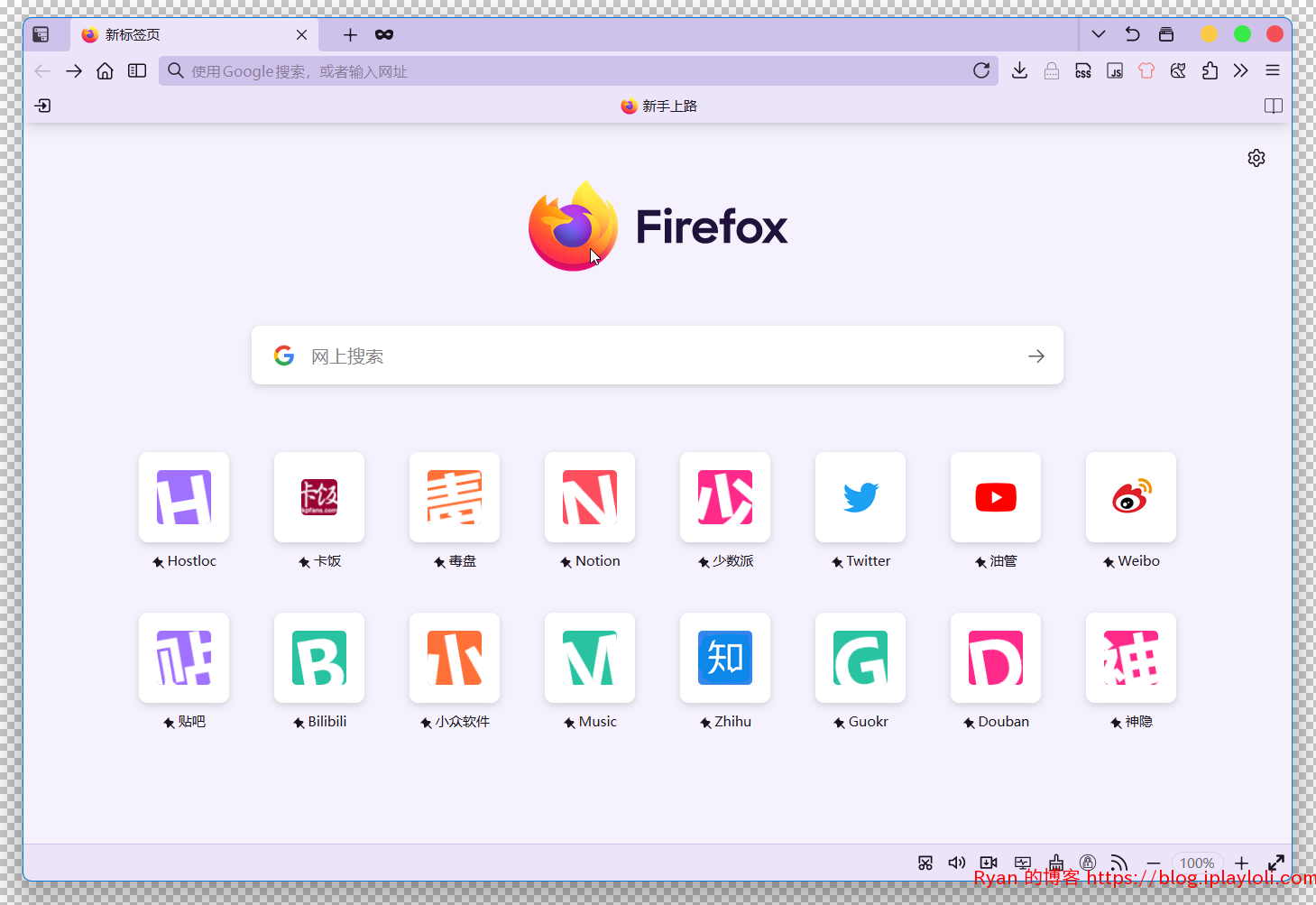Open the Douban shortcut tile
The width and height of the screenshot is (1316, 905).
[996, 658]
